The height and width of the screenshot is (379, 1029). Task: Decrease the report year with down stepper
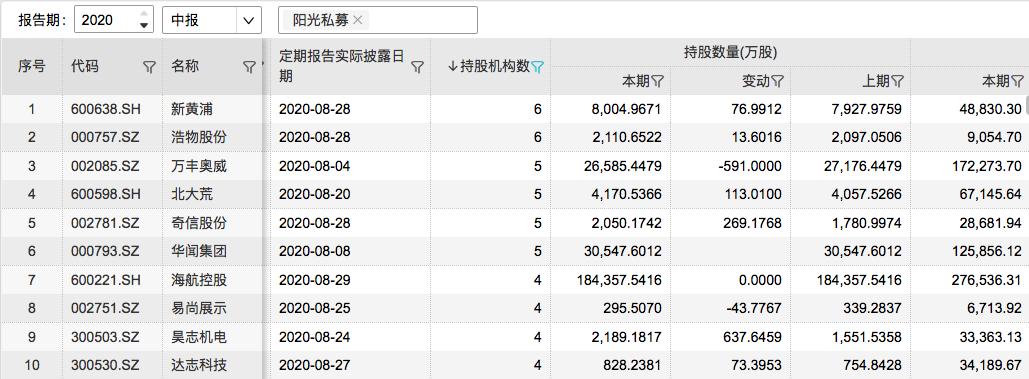point(144,26)
